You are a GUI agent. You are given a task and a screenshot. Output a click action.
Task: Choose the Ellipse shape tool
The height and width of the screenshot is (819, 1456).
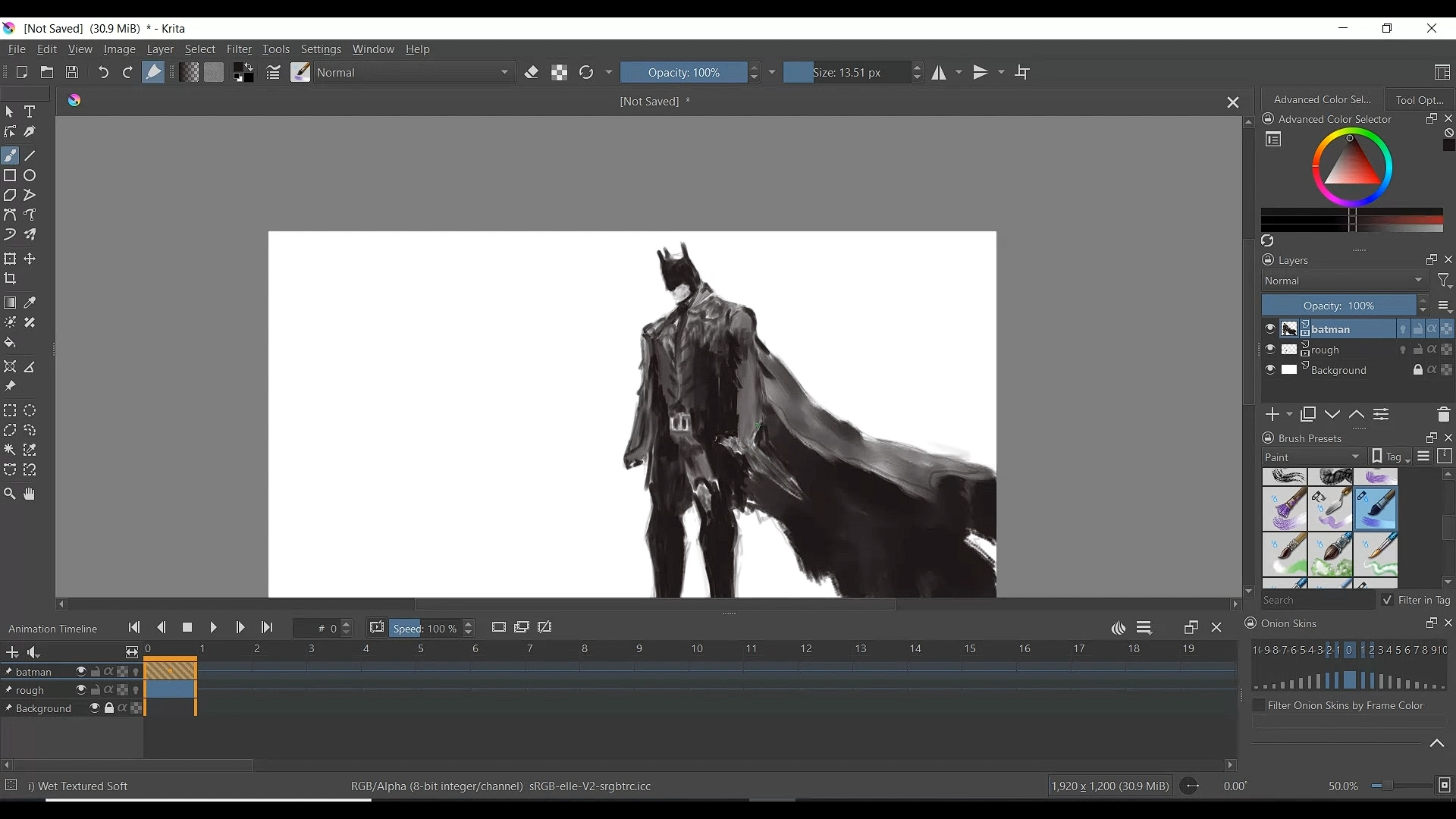[30, 176]
